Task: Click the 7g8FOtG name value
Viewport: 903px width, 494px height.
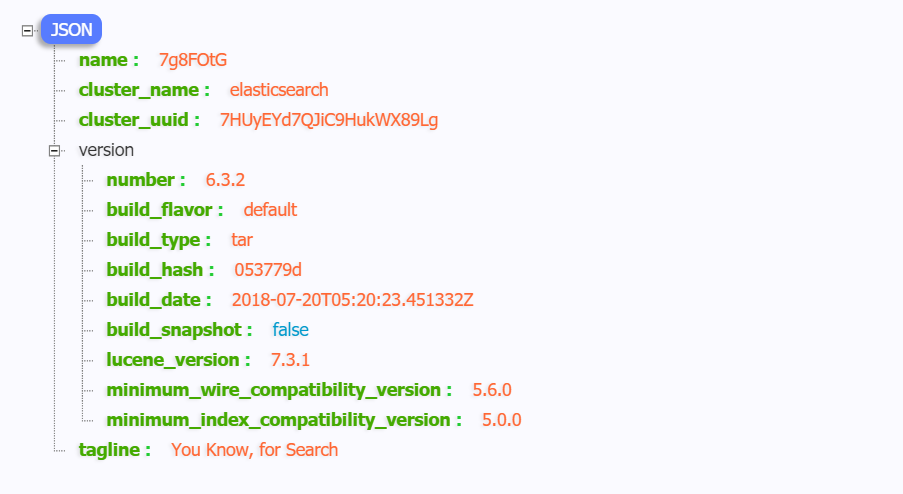Action: click(193, 60)
